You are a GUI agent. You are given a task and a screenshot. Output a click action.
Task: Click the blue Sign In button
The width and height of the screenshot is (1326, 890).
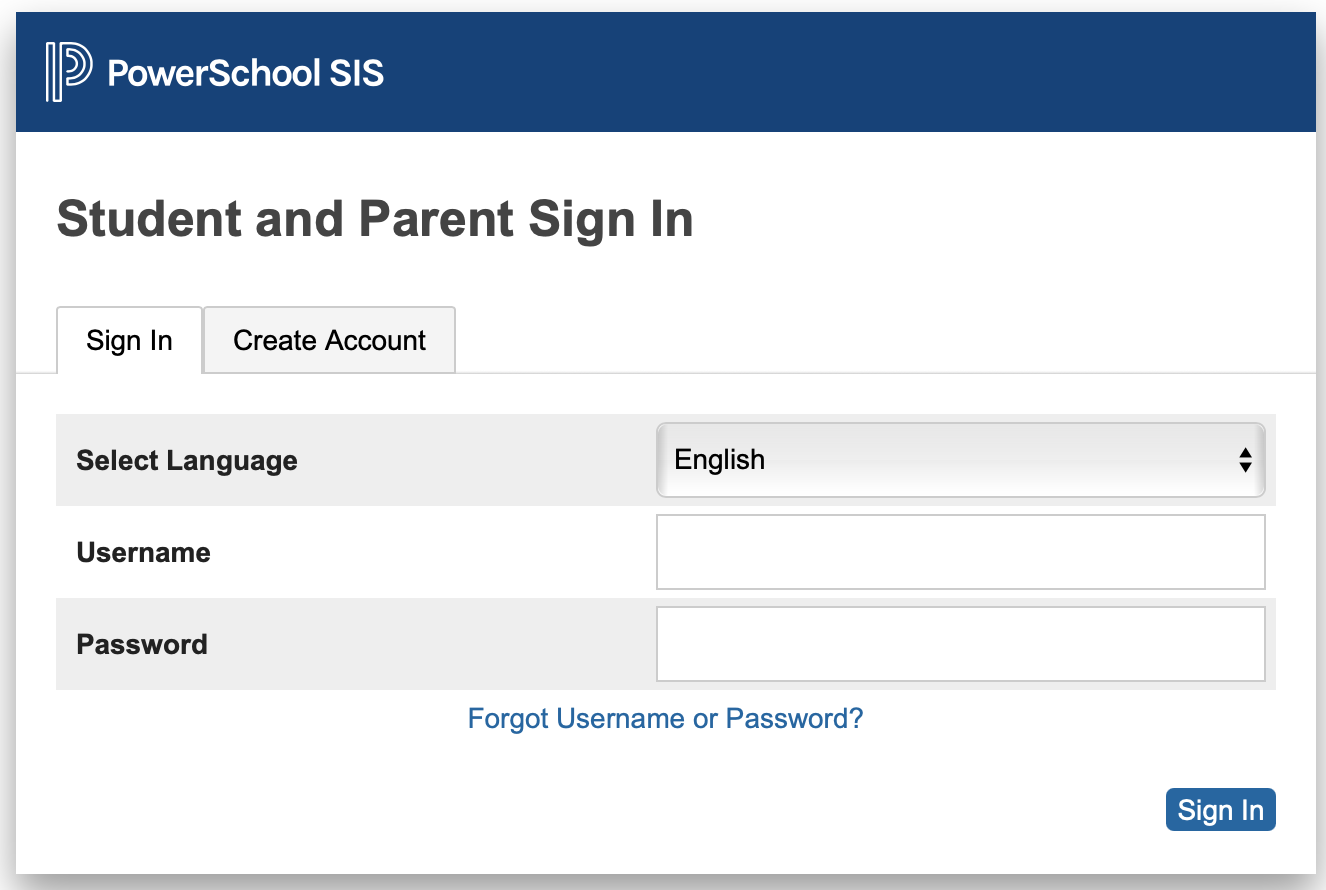(1221, 809)
